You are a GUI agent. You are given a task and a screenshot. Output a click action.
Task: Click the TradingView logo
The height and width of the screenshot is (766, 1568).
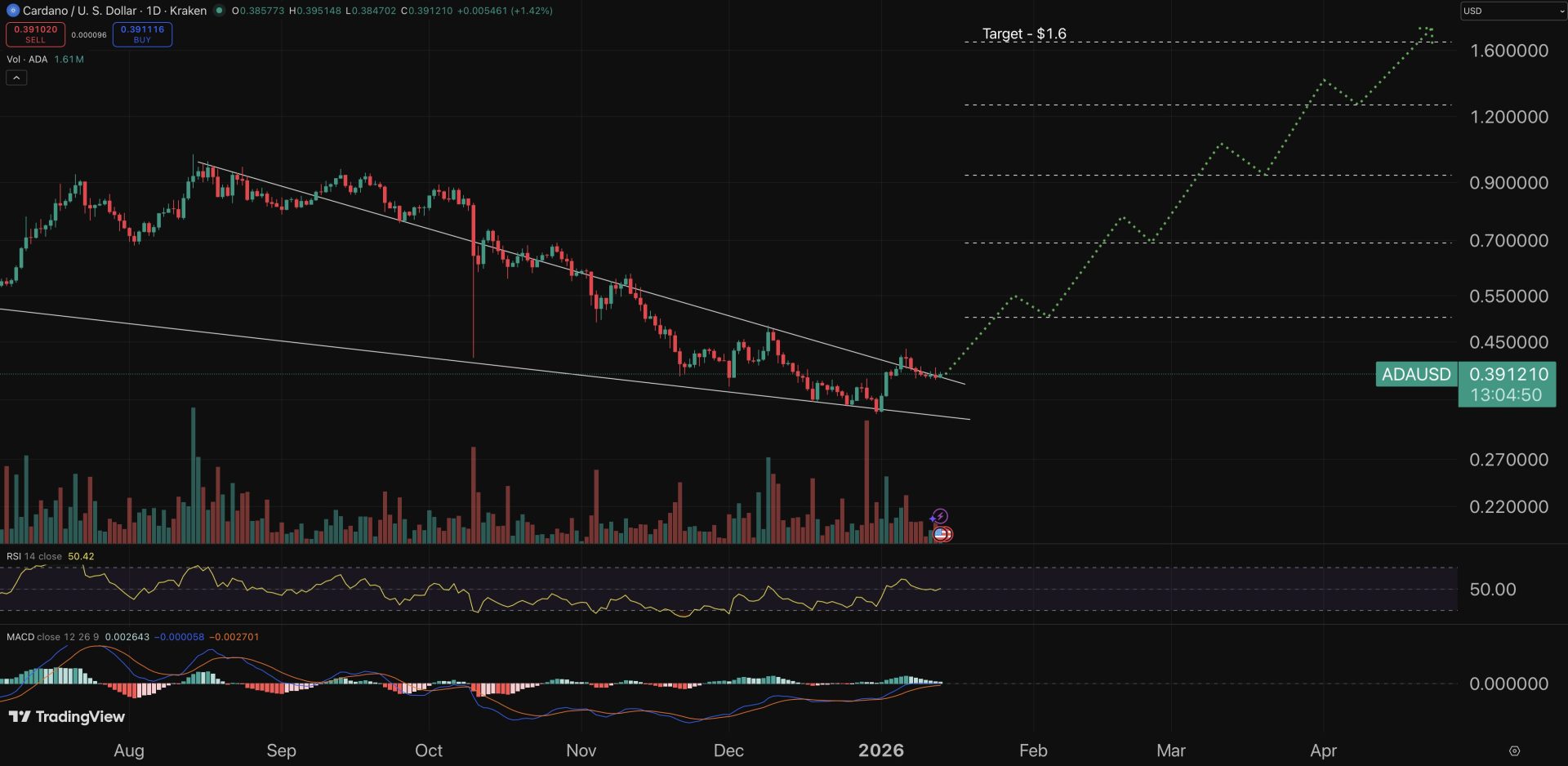[67, 716]
